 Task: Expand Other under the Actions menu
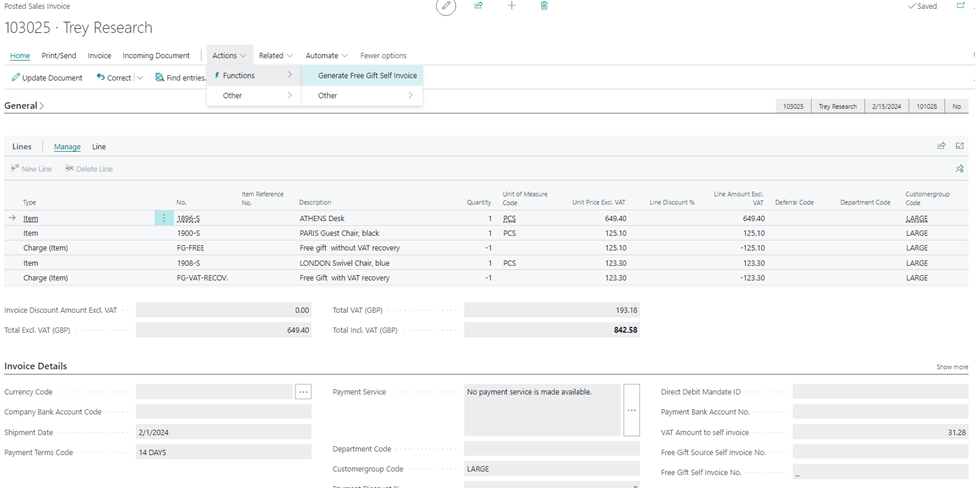pyautogui.click(x=254, y=96)
